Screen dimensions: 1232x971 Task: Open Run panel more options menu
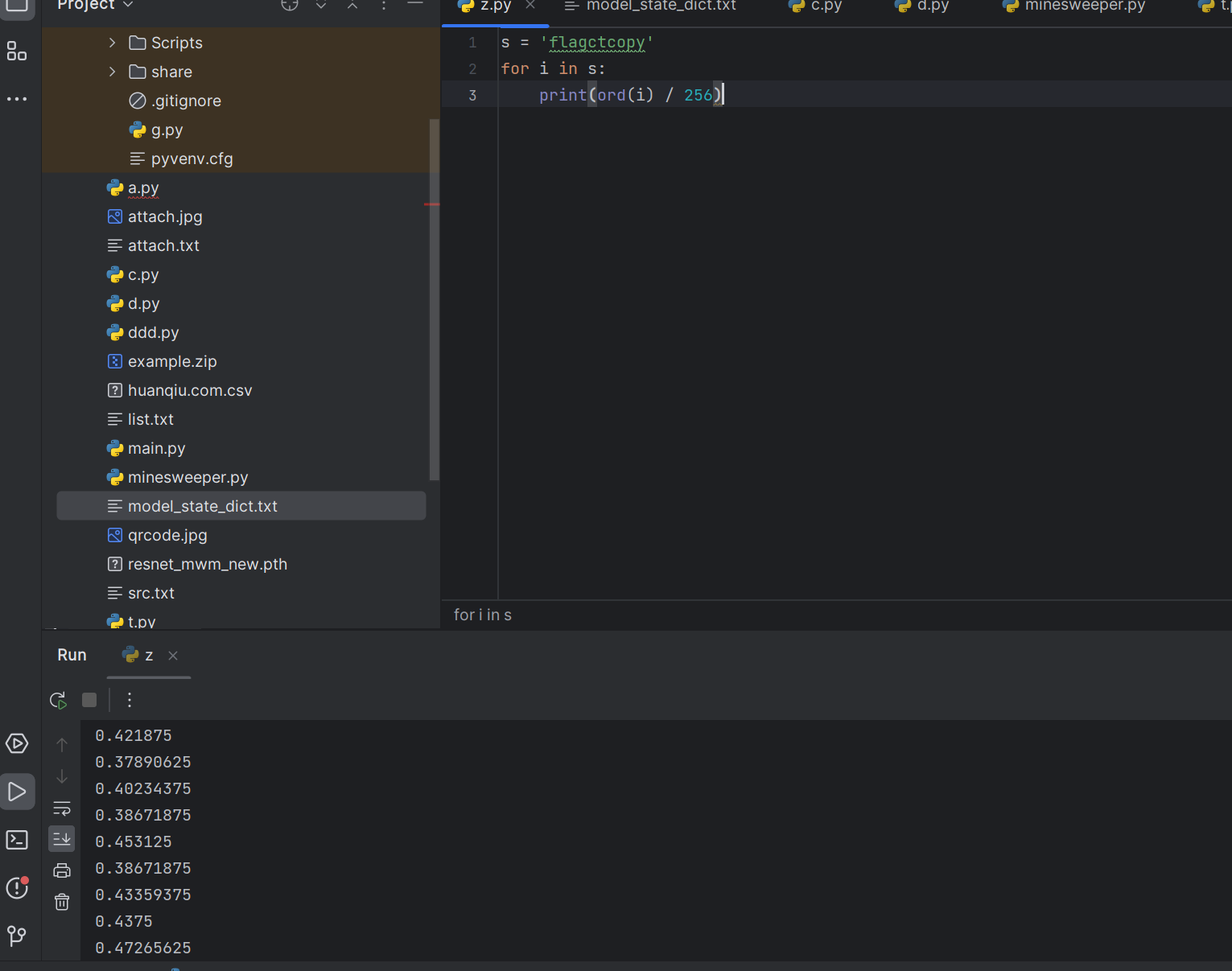129,700
